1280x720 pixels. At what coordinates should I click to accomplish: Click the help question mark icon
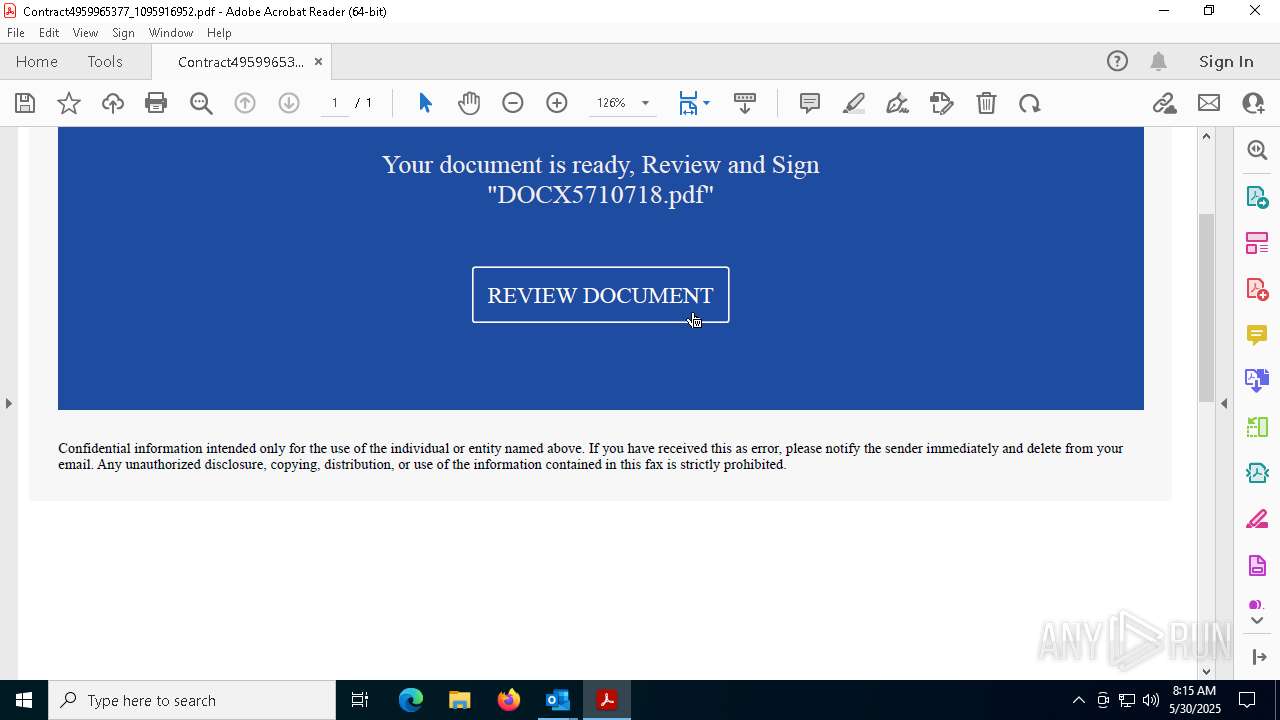(x=1117, y=62)
